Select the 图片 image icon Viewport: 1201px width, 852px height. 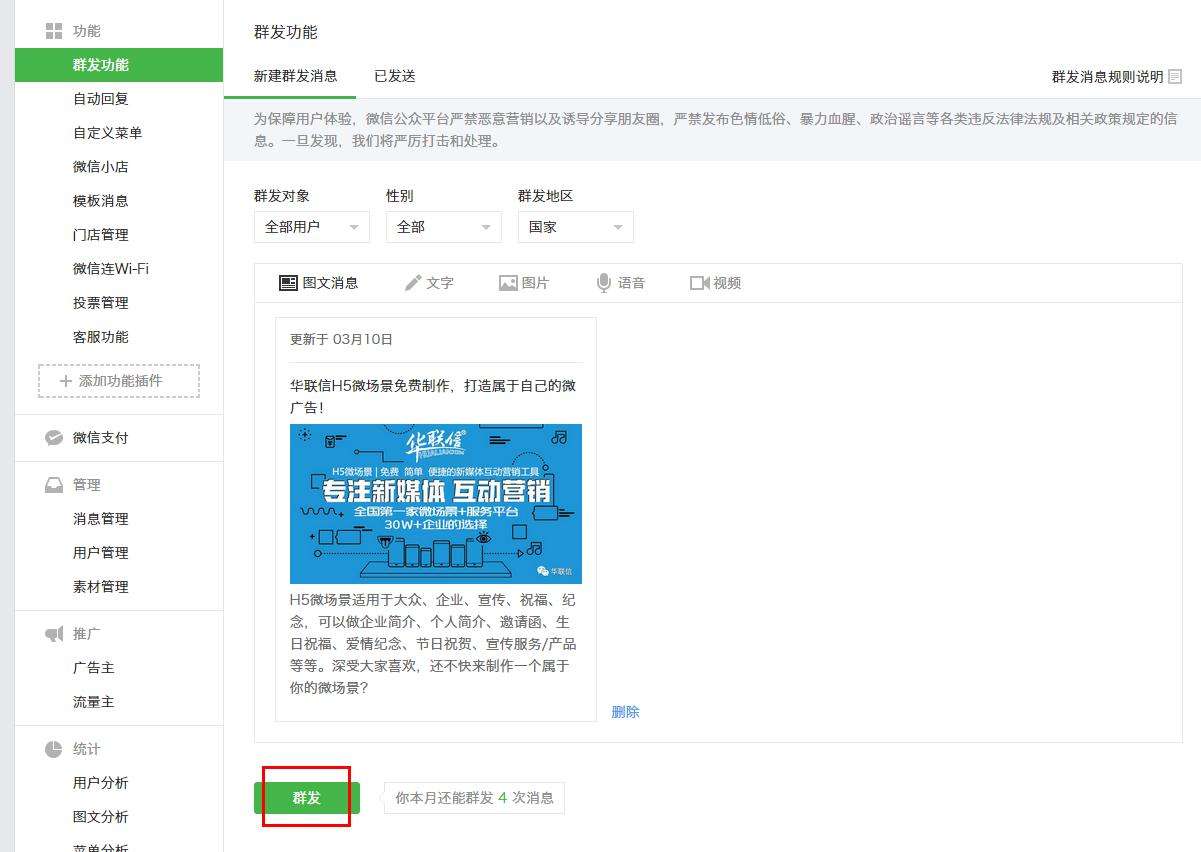click(x=508, y=283)
